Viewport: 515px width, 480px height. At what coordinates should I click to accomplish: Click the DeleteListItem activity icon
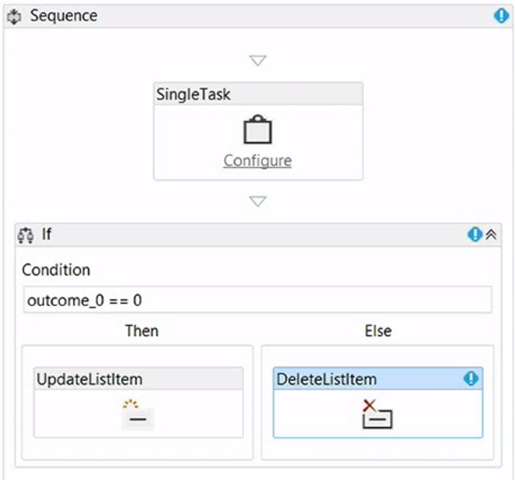(377, 414)
